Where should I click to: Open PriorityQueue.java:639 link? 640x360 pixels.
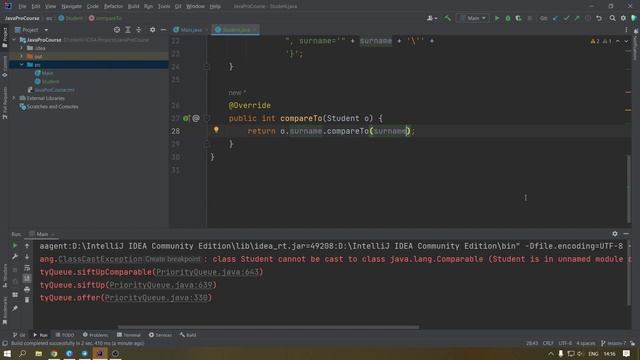161,285
